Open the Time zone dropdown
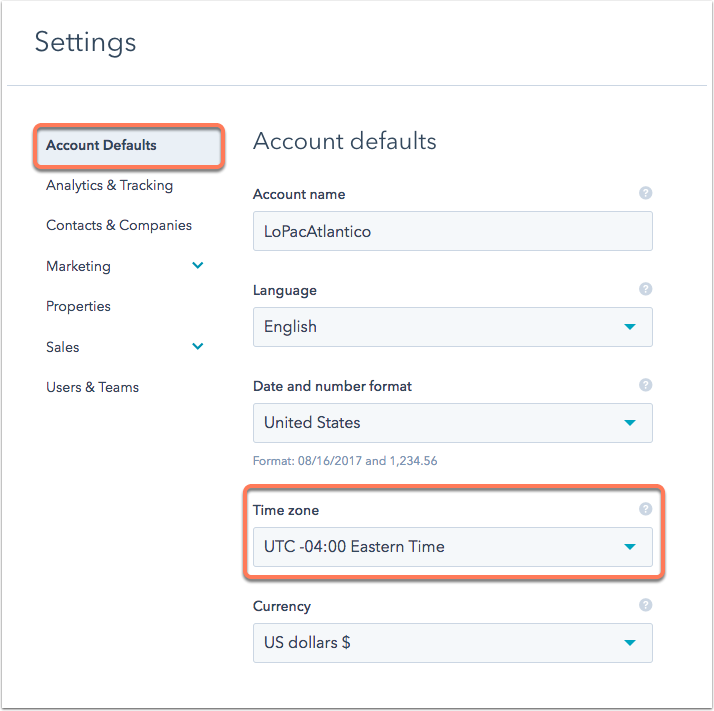714x711 pixels. 453,547
